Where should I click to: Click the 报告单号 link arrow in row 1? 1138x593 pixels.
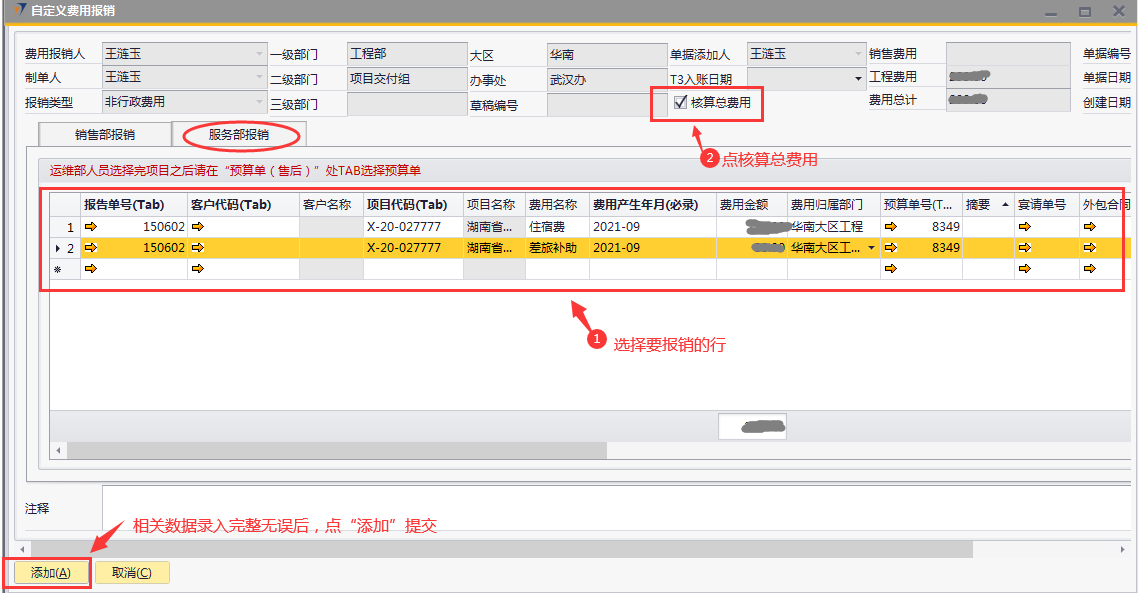point(91,227)
